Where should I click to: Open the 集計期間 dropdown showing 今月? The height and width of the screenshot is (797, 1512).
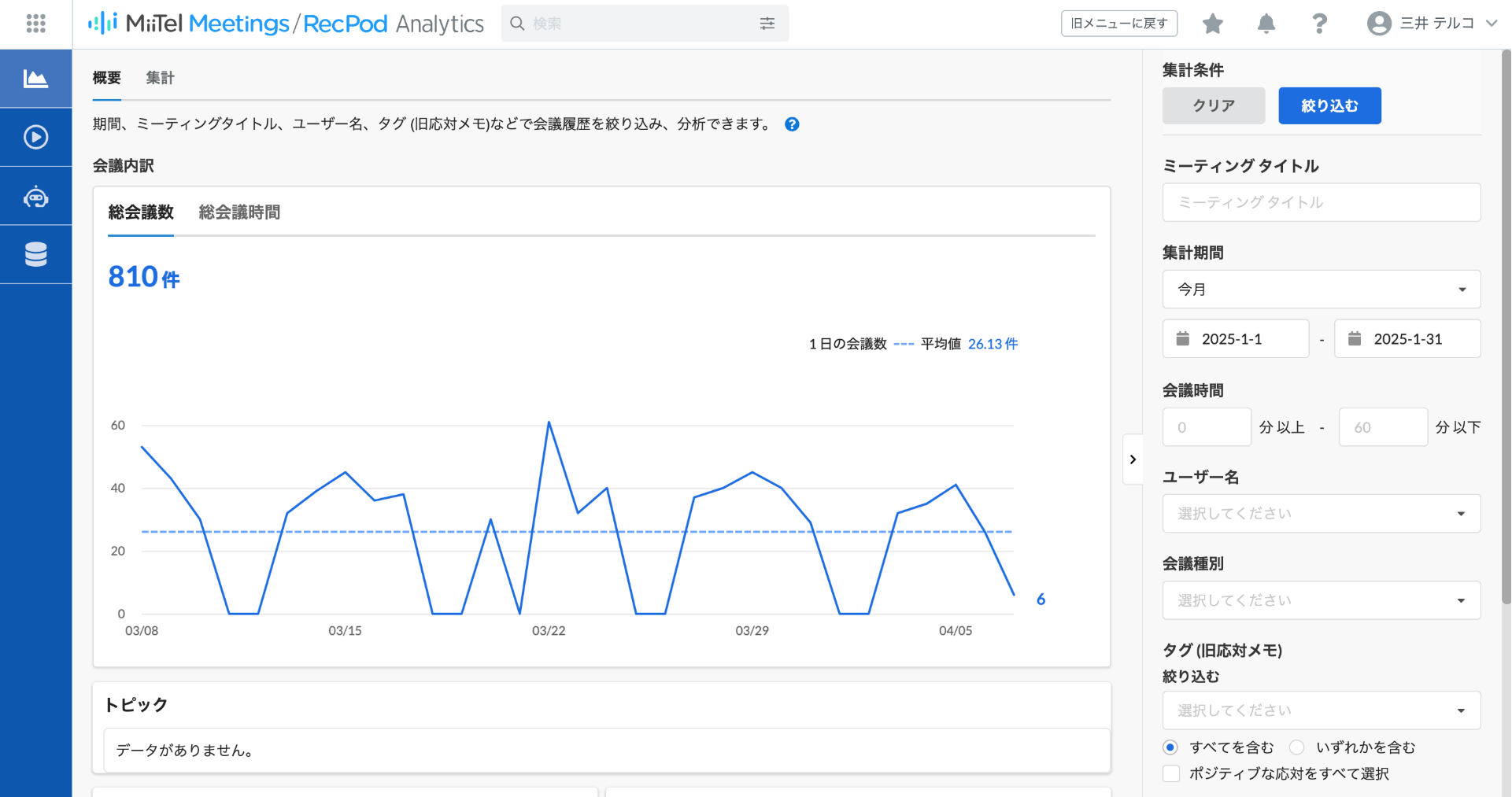1322,290
